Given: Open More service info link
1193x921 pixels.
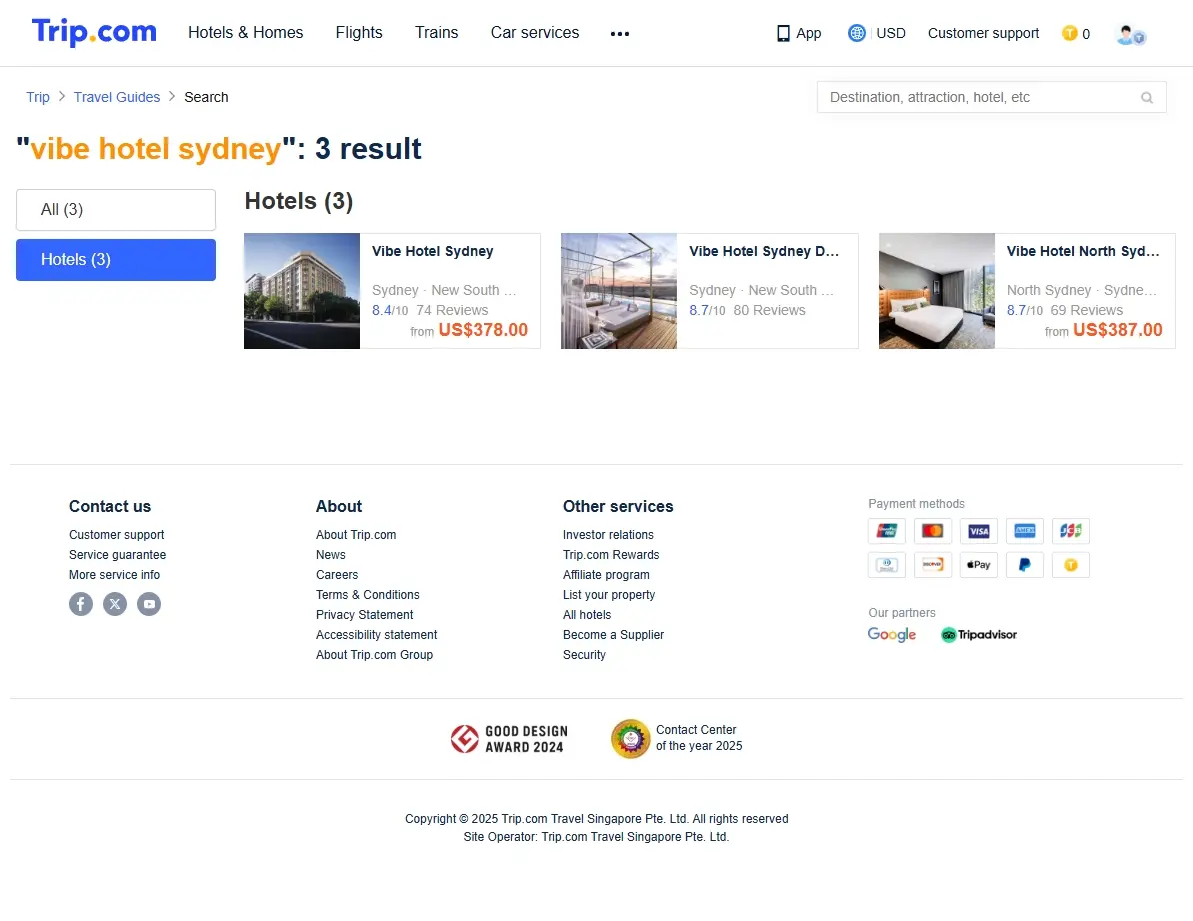Looking at the screenshot, I should 114,575.
